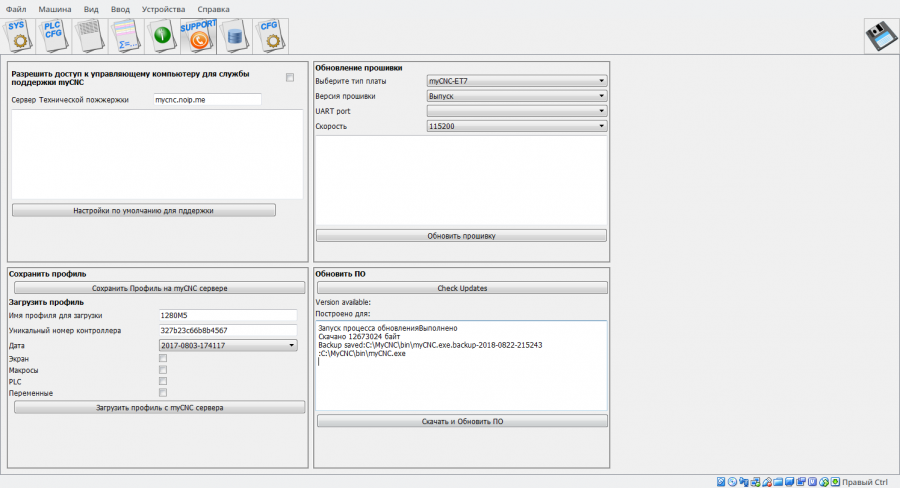Open the Скорость dropdown showing 115200
Screen dimensions: 900x488
(516, 126)
